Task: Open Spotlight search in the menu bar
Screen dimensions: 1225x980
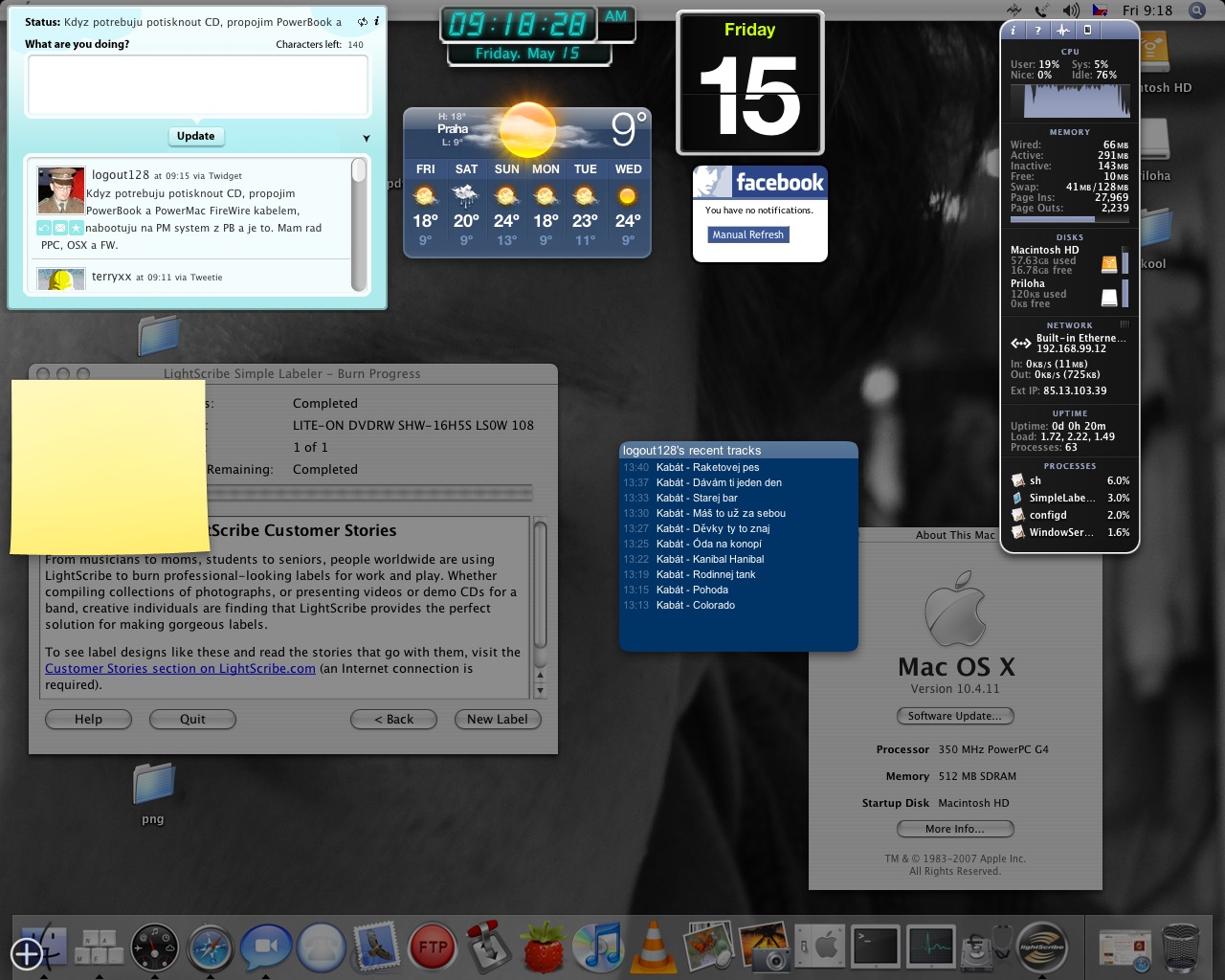Action: tap(1196, 10)
